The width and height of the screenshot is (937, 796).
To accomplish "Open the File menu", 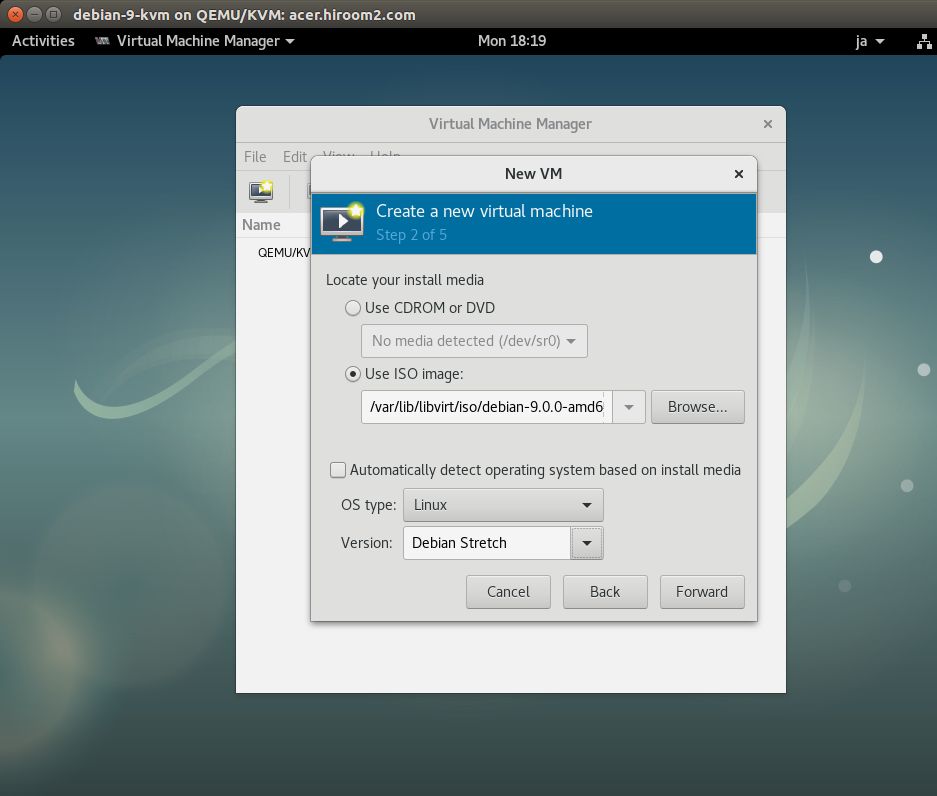I will click(x=255, y=157).
